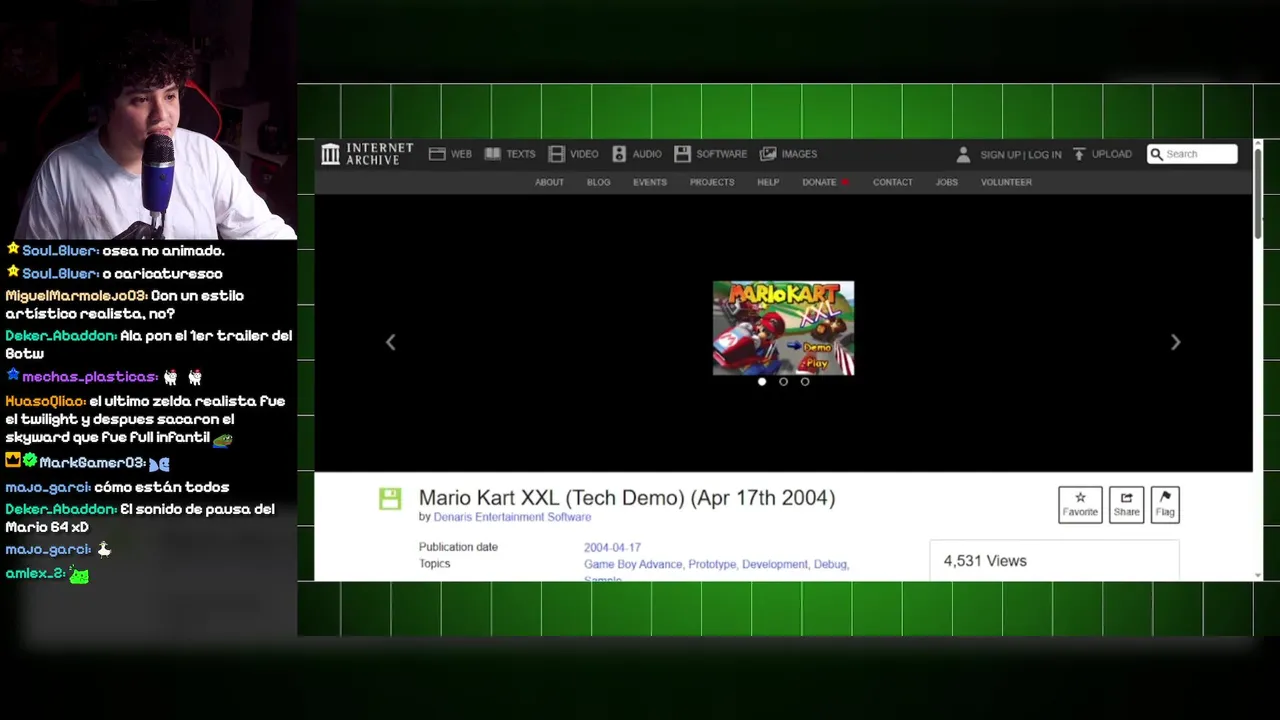Favorite this item with star button
The height and width of the screenshot is (720, 1280).
click(x=1080, y=504)
